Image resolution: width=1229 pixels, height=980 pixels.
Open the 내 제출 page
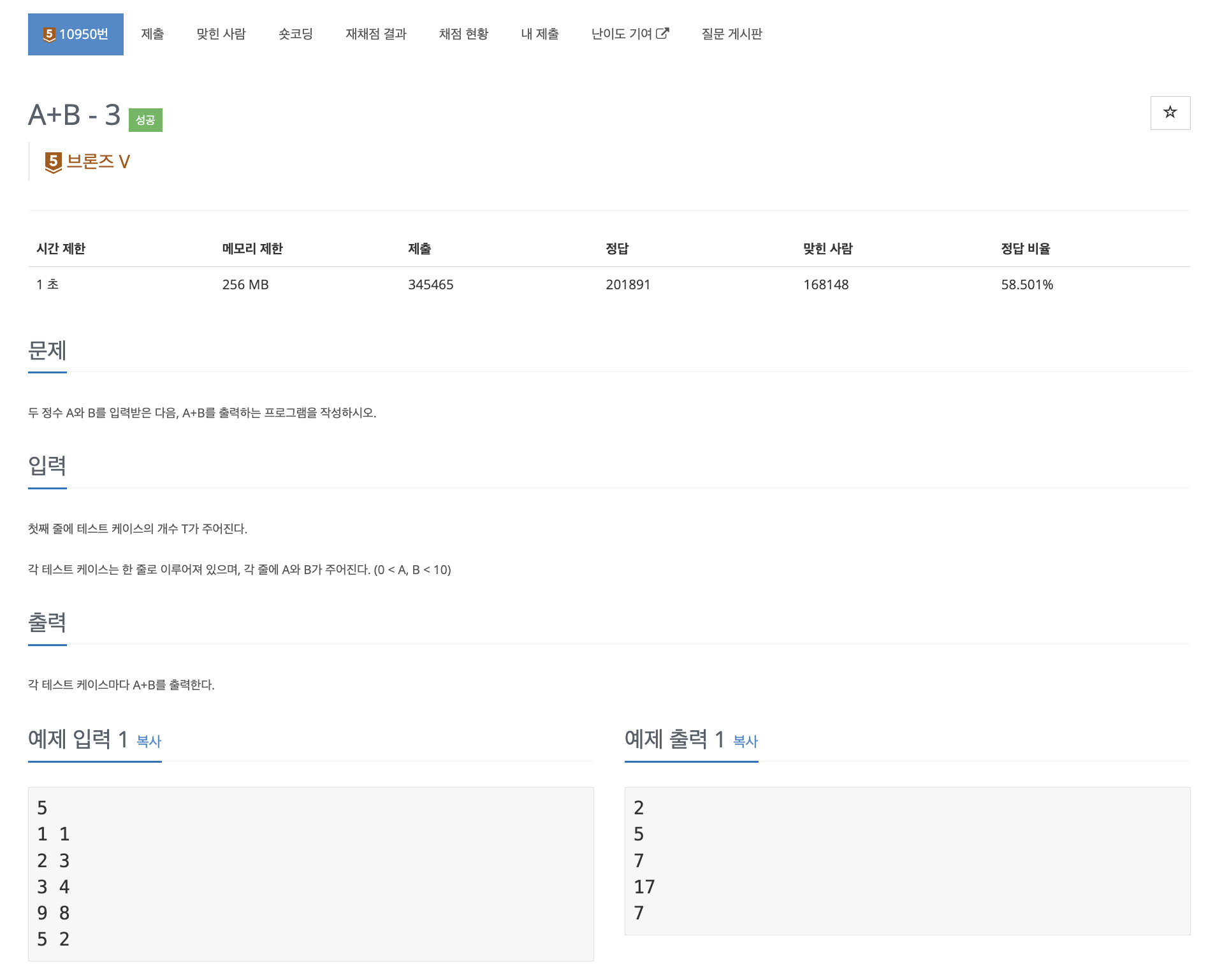point(539,34)
